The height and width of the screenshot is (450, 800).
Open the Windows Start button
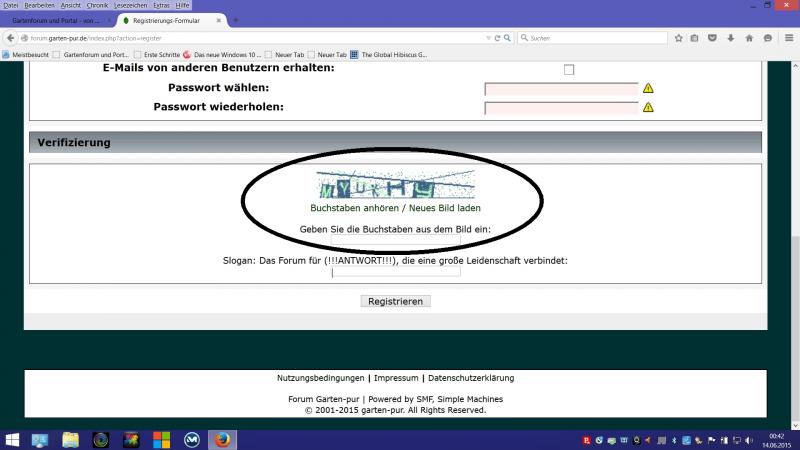pos(12,439)
